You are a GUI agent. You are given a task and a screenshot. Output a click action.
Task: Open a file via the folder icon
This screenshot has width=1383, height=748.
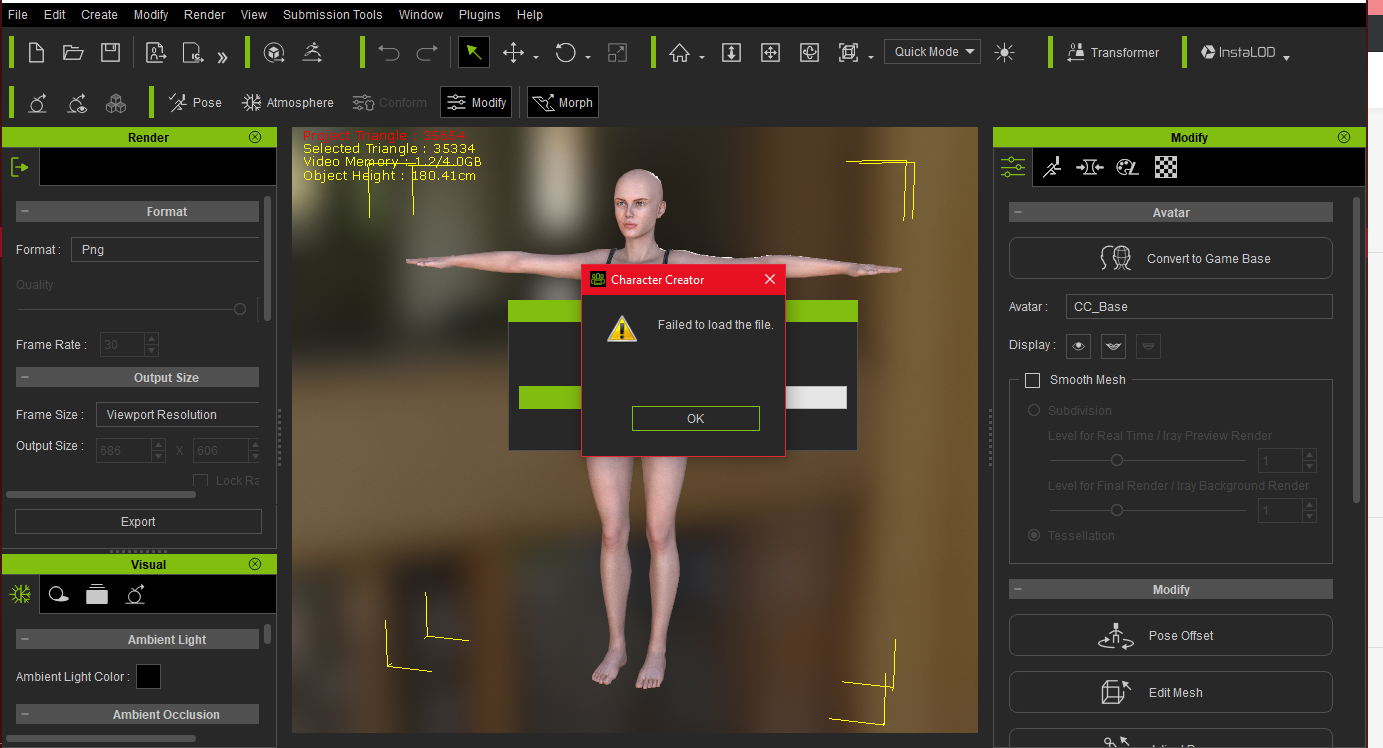tap(73, 53)
